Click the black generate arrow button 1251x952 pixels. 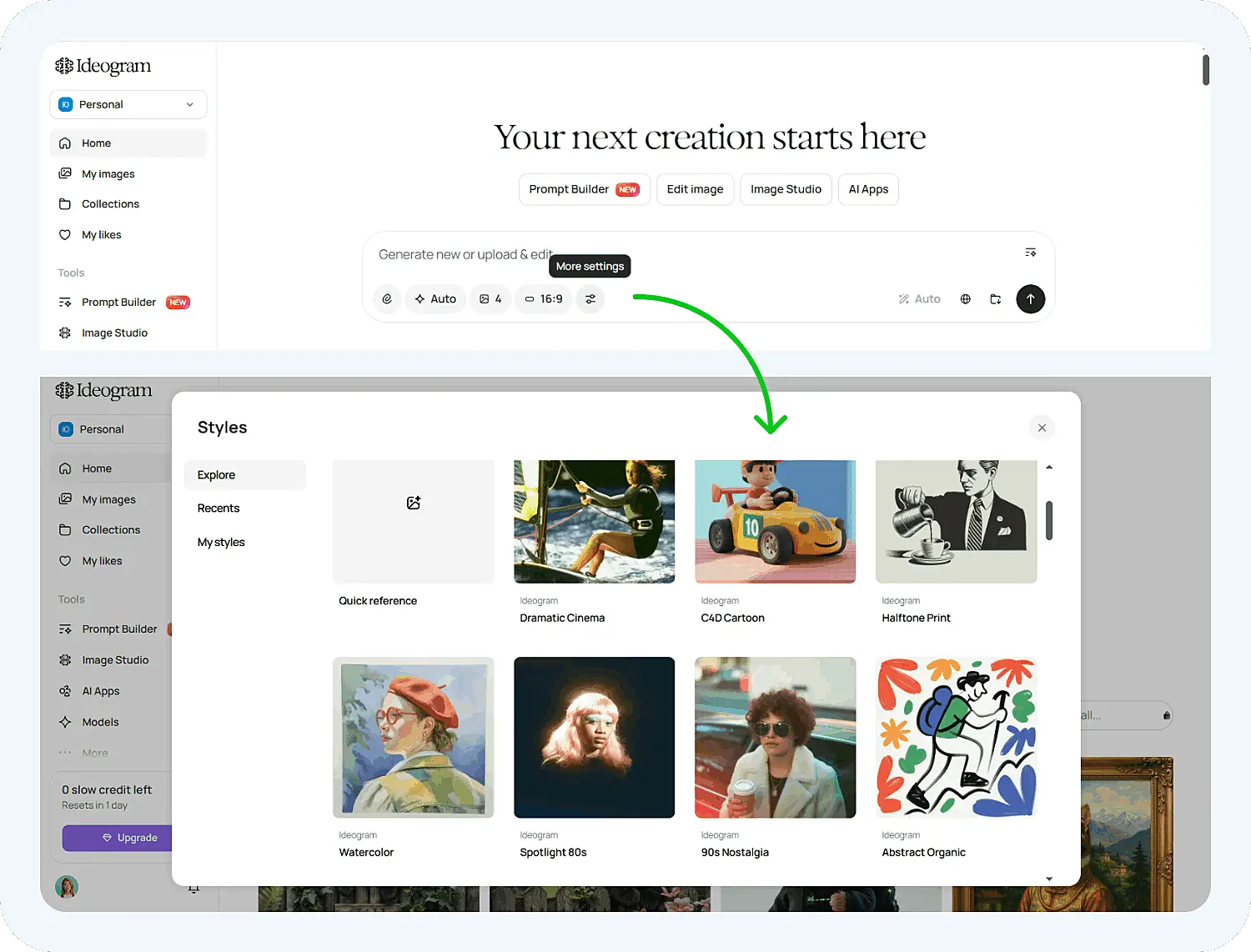tap(1030, 299)
